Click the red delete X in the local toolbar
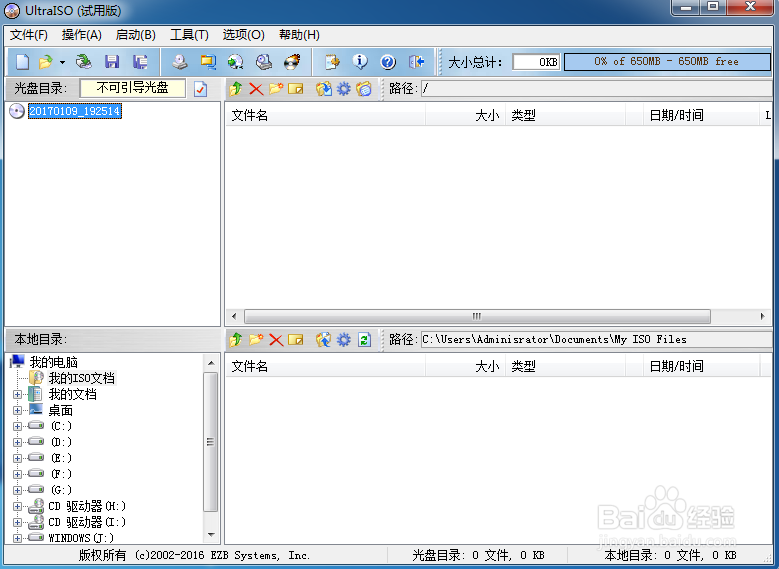The height and width of the screenshot is (569, 779). tap(276, 340)
